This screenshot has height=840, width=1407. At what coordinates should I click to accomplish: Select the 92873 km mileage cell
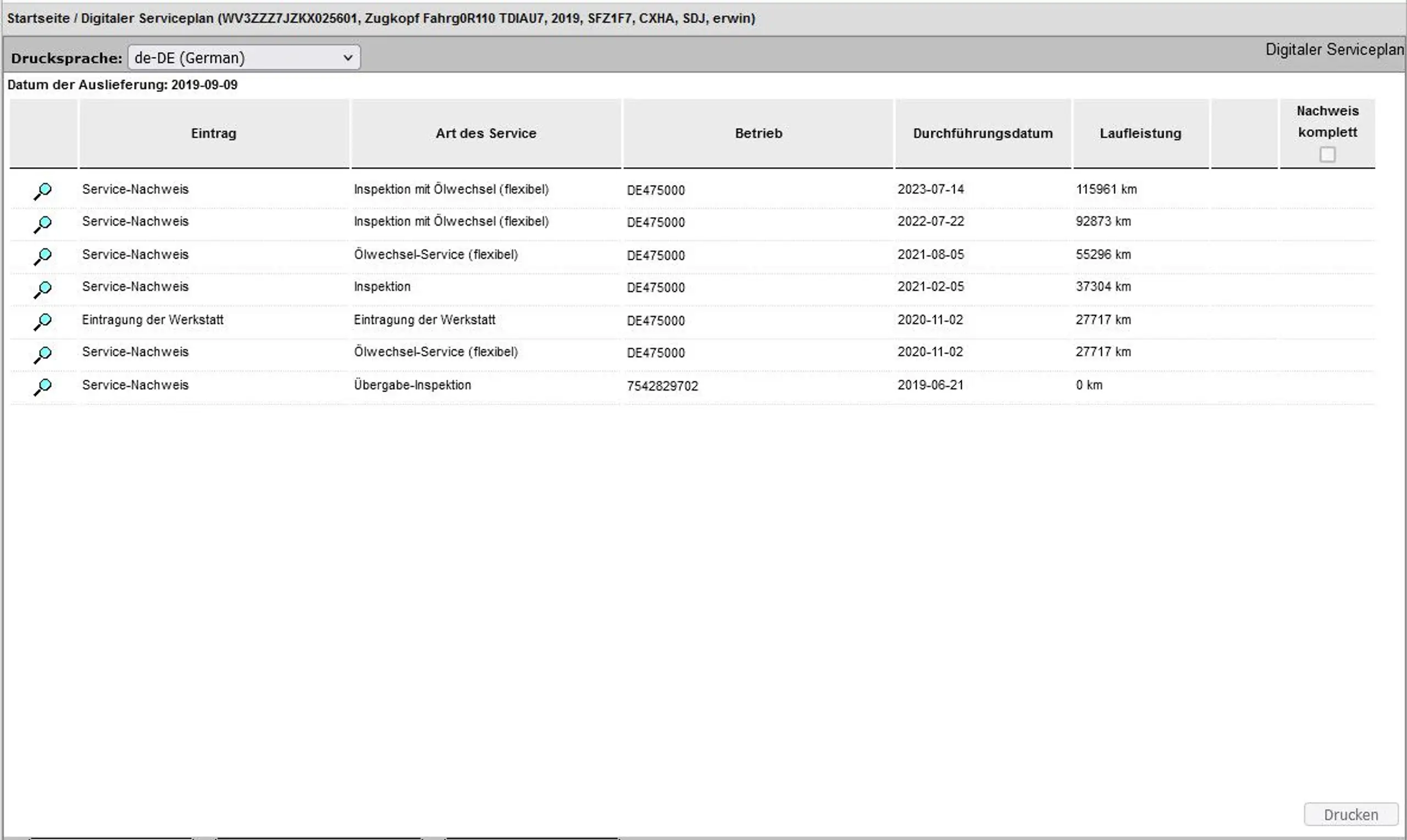coord(1103,221)
